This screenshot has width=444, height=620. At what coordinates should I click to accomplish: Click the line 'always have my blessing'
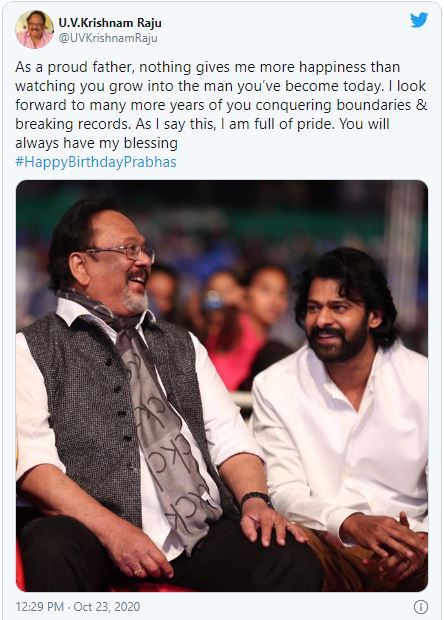coord(96,143)
